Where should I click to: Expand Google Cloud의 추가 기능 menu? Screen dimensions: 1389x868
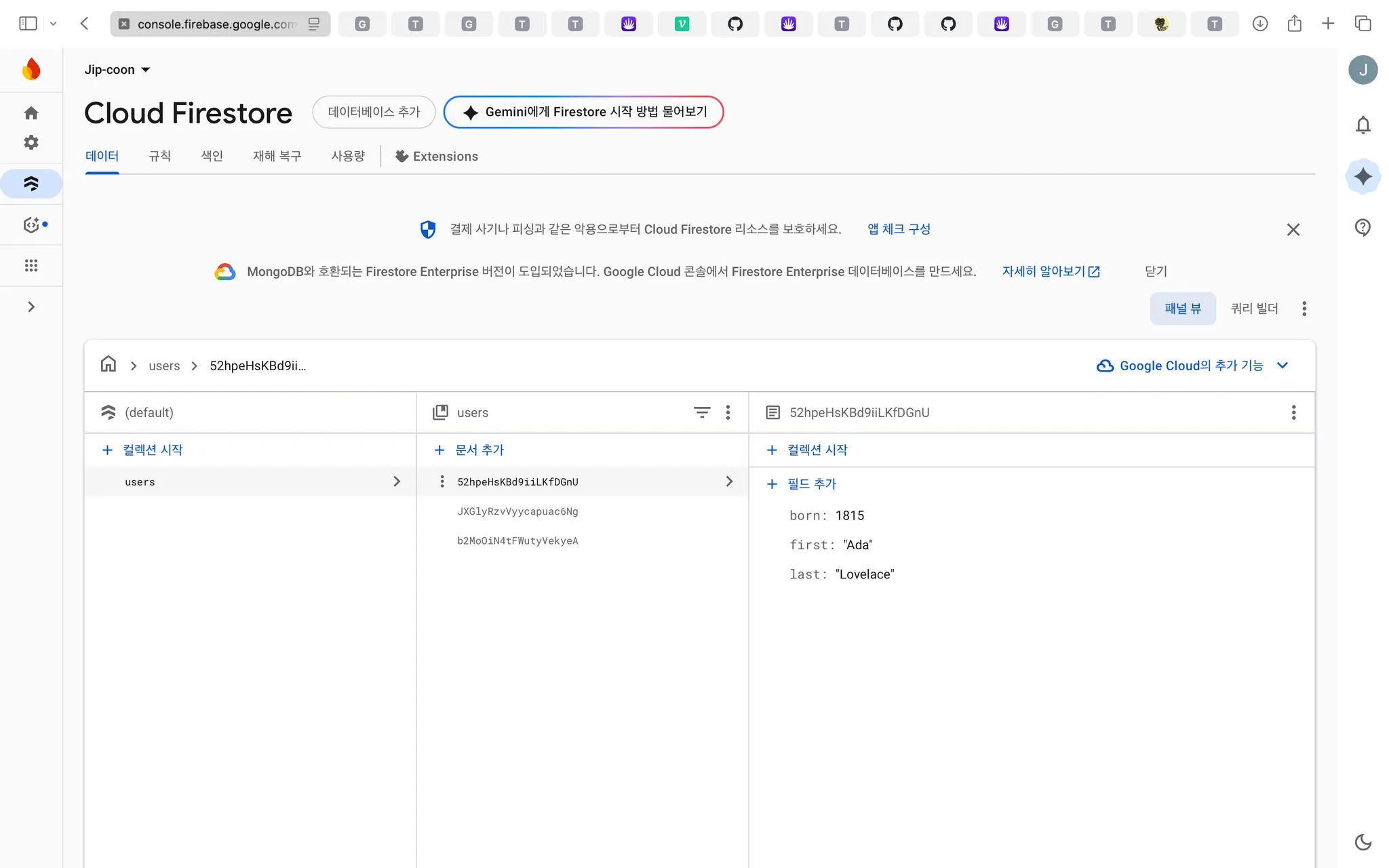[x=1192, y=366]
